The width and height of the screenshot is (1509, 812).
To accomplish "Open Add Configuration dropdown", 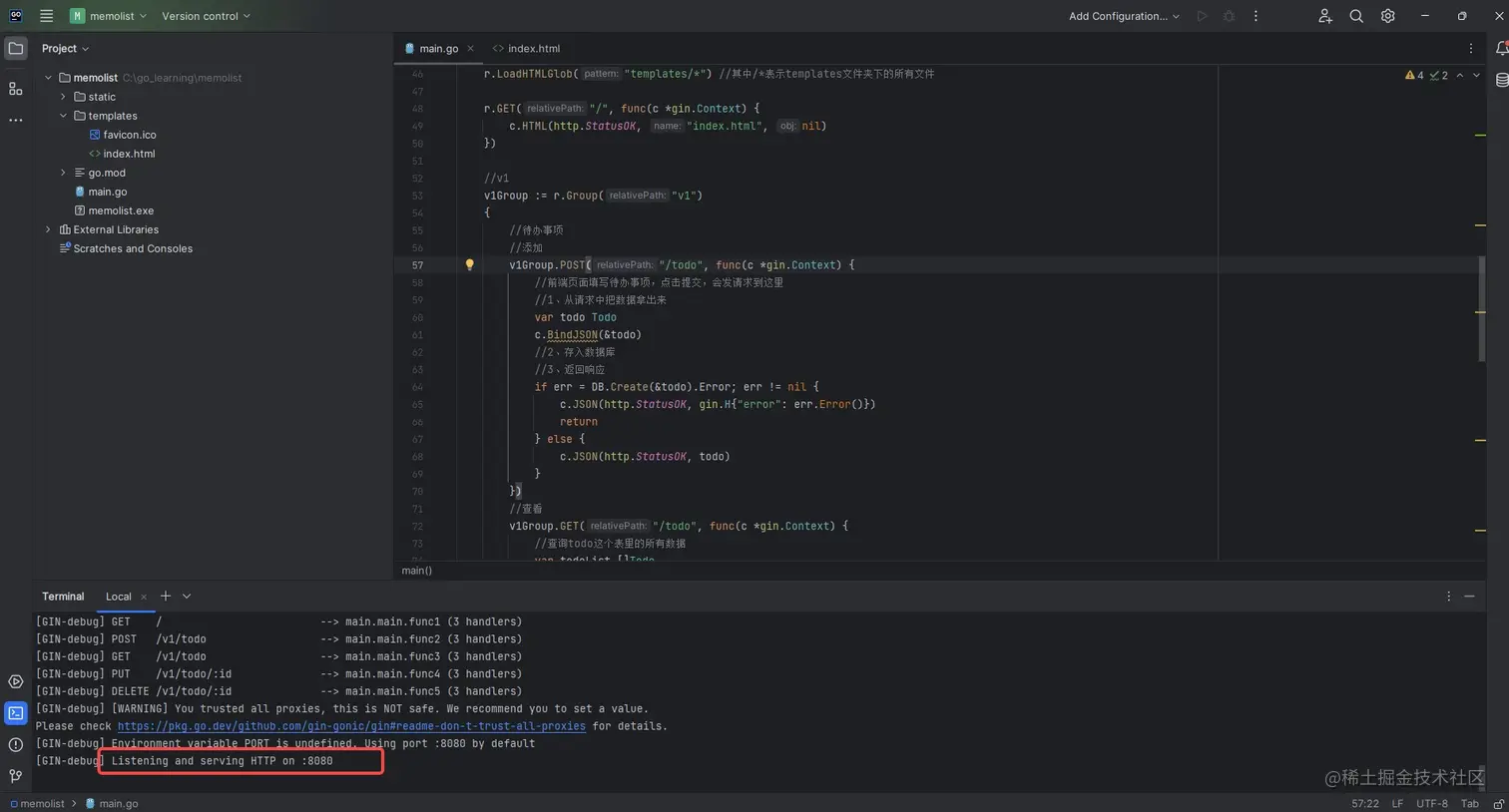I will (1124, 16).
